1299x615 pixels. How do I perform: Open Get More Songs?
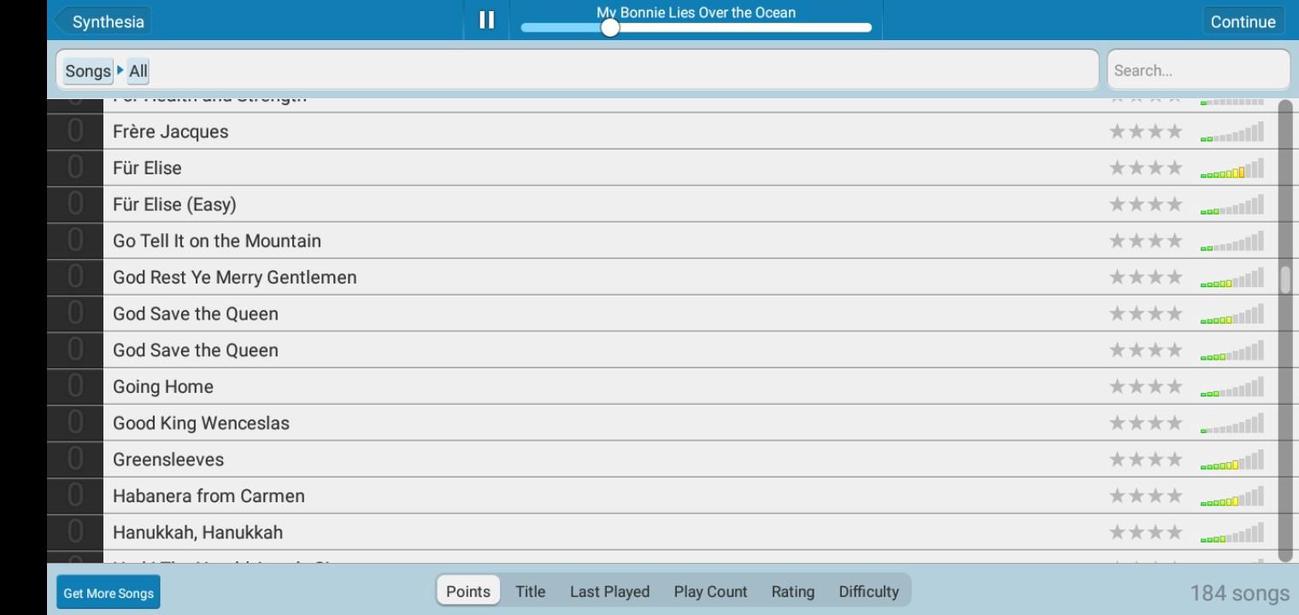107,592
